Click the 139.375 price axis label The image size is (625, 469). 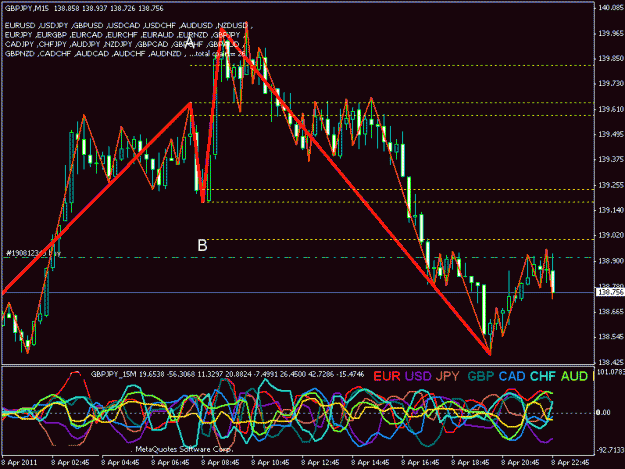point(611,159)
